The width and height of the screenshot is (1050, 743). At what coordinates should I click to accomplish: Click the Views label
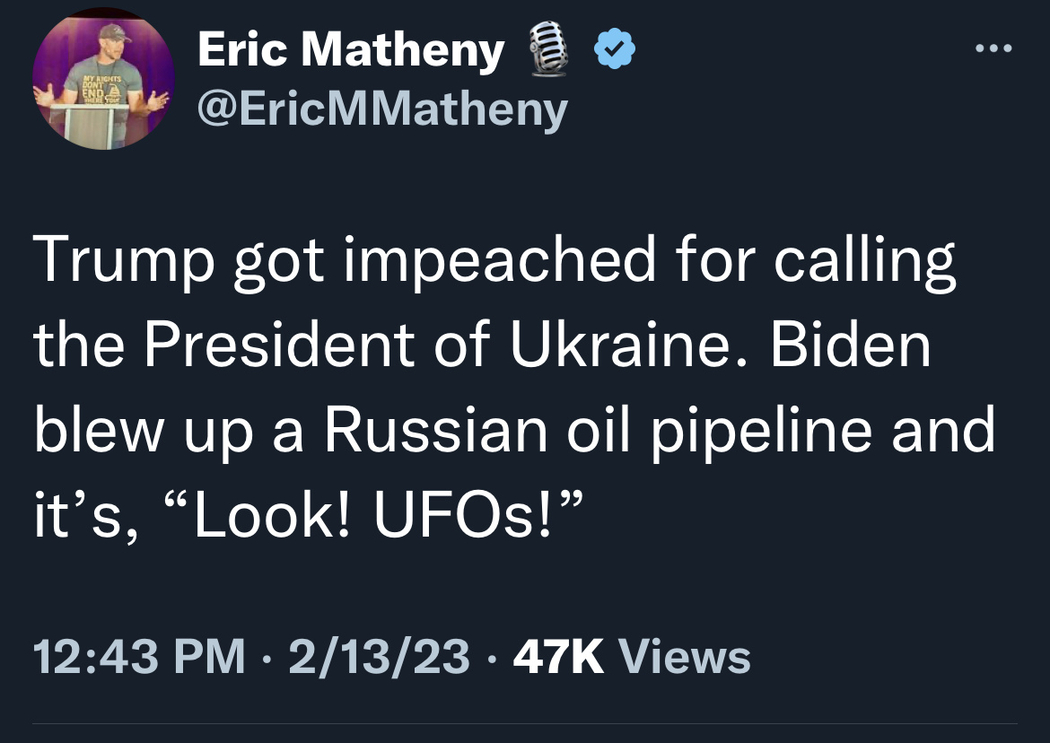click(685, 657)
